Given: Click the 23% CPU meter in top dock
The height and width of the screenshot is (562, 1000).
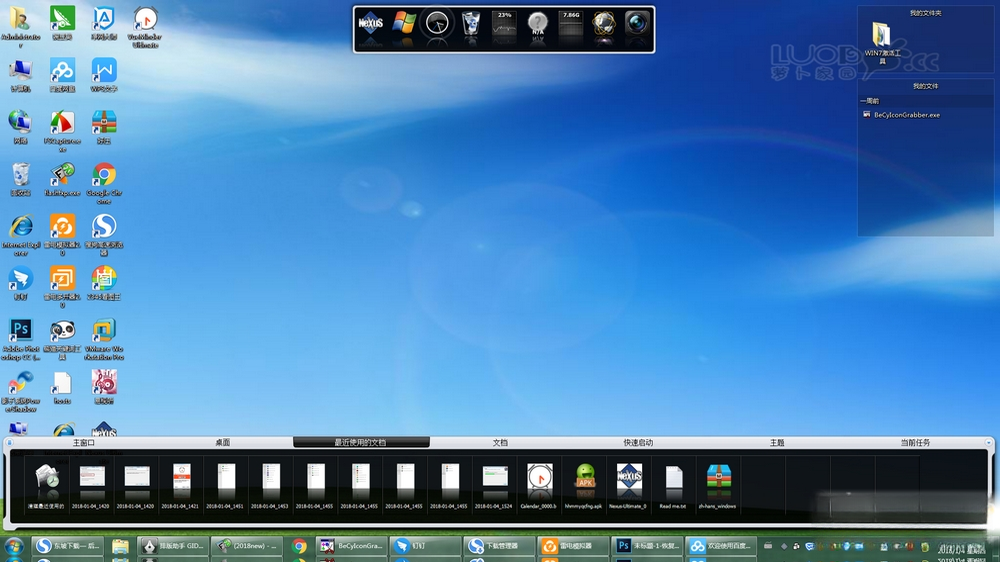Looking at the screenshot, I should 504,24.
